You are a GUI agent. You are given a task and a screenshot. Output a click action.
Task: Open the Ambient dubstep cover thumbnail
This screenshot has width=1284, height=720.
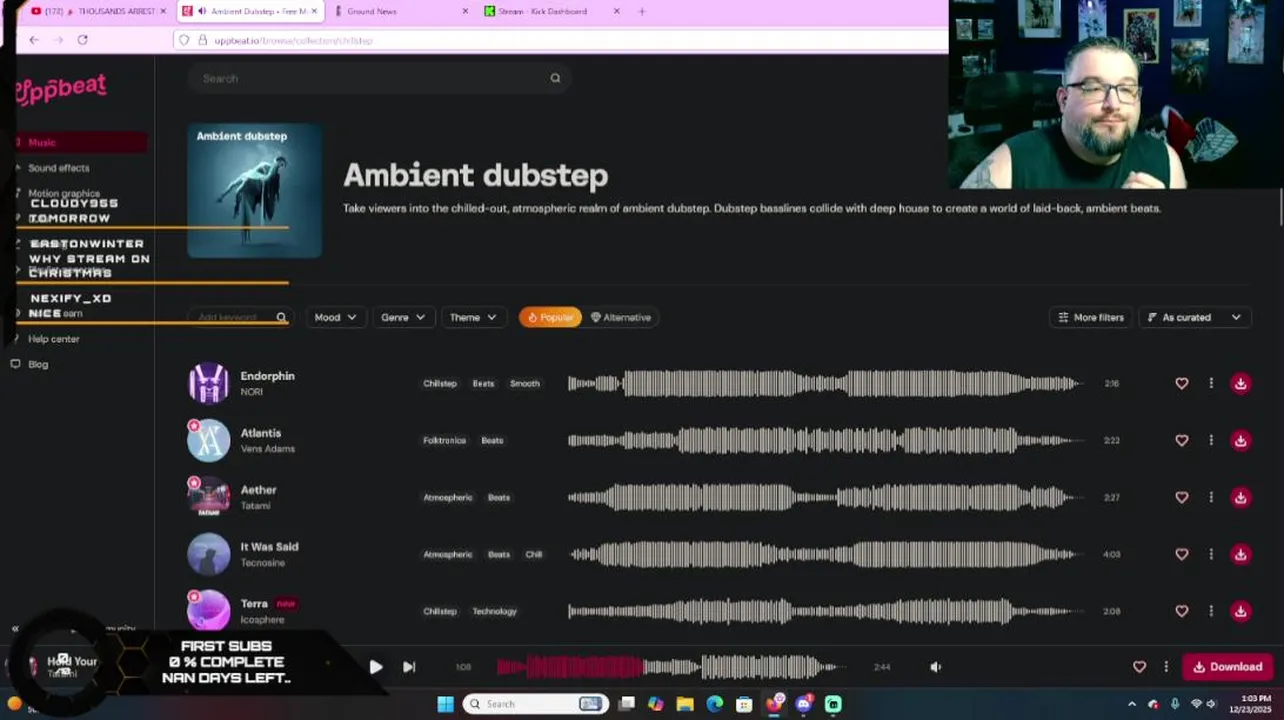tap(254, 190)
